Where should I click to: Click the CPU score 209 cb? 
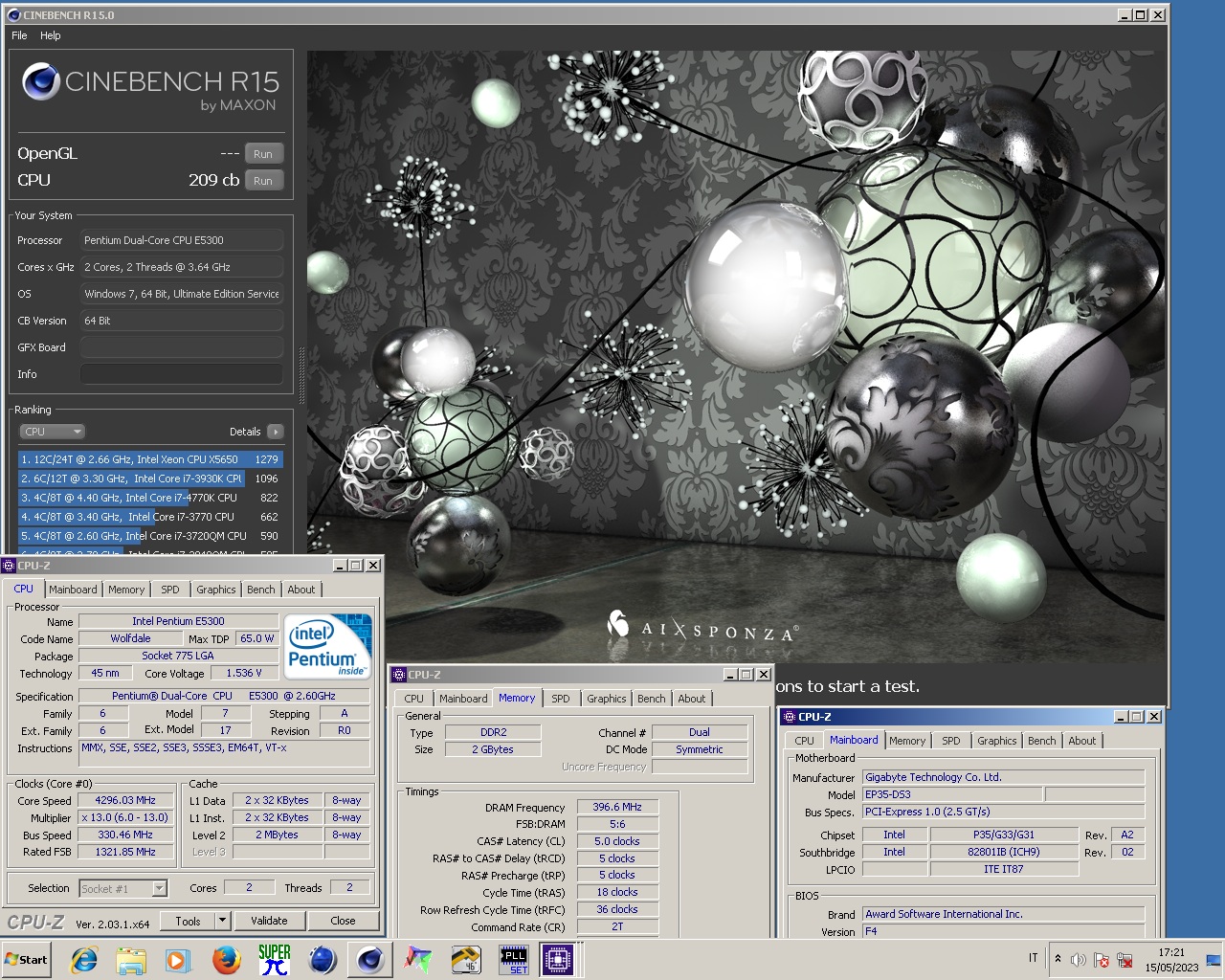coord(214,180)
